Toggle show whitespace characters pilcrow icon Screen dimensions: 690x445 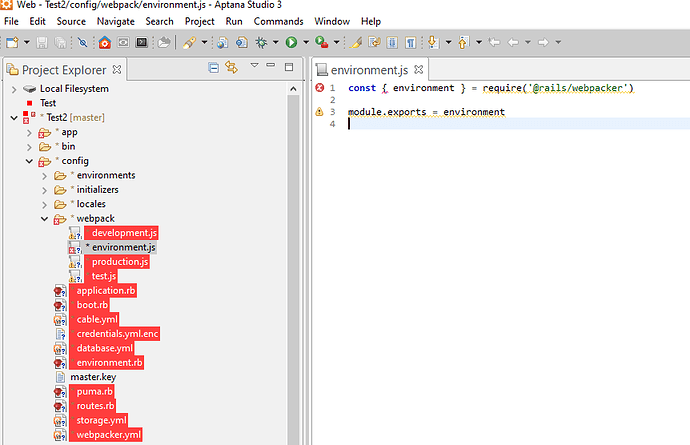pyautogui.click(x=411, y=42)
